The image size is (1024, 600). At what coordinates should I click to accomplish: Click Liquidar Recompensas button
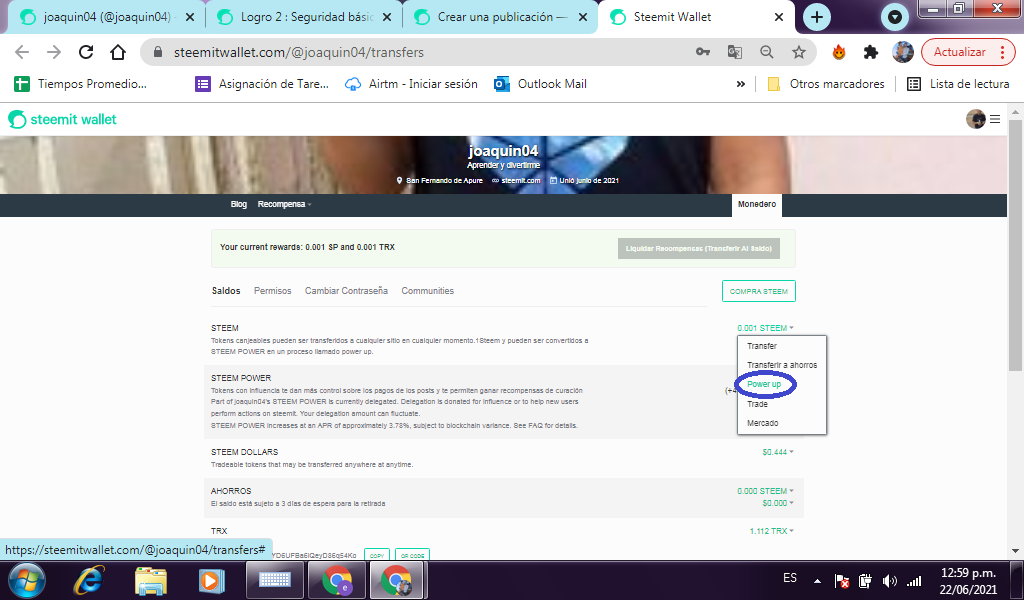[699, 248]
